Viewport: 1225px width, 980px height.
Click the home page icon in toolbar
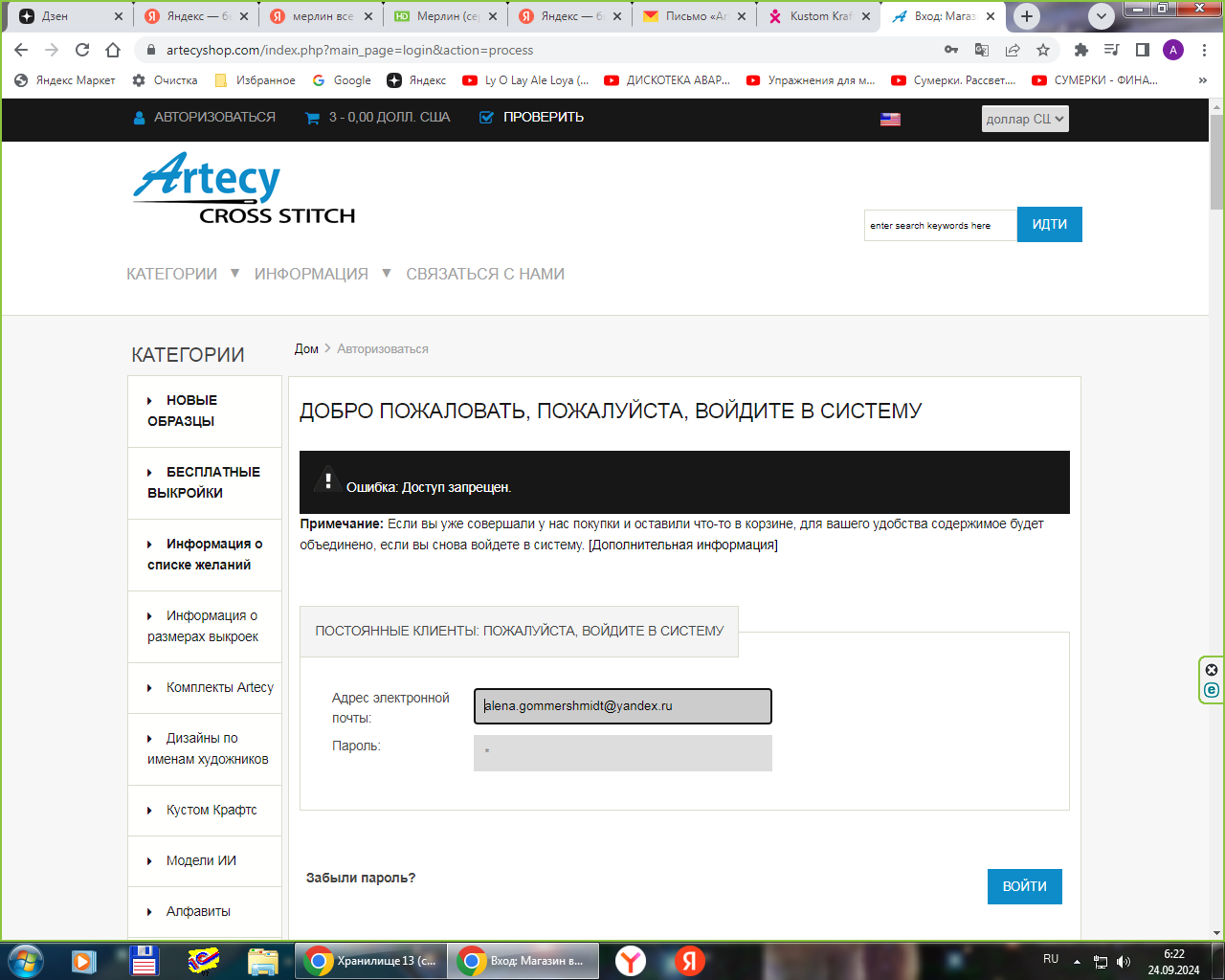click(x=113, y=50)
